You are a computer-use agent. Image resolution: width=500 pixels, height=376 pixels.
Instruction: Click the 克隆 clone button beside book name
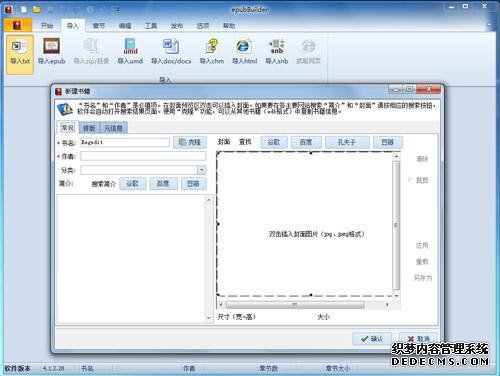coord(190,142)
